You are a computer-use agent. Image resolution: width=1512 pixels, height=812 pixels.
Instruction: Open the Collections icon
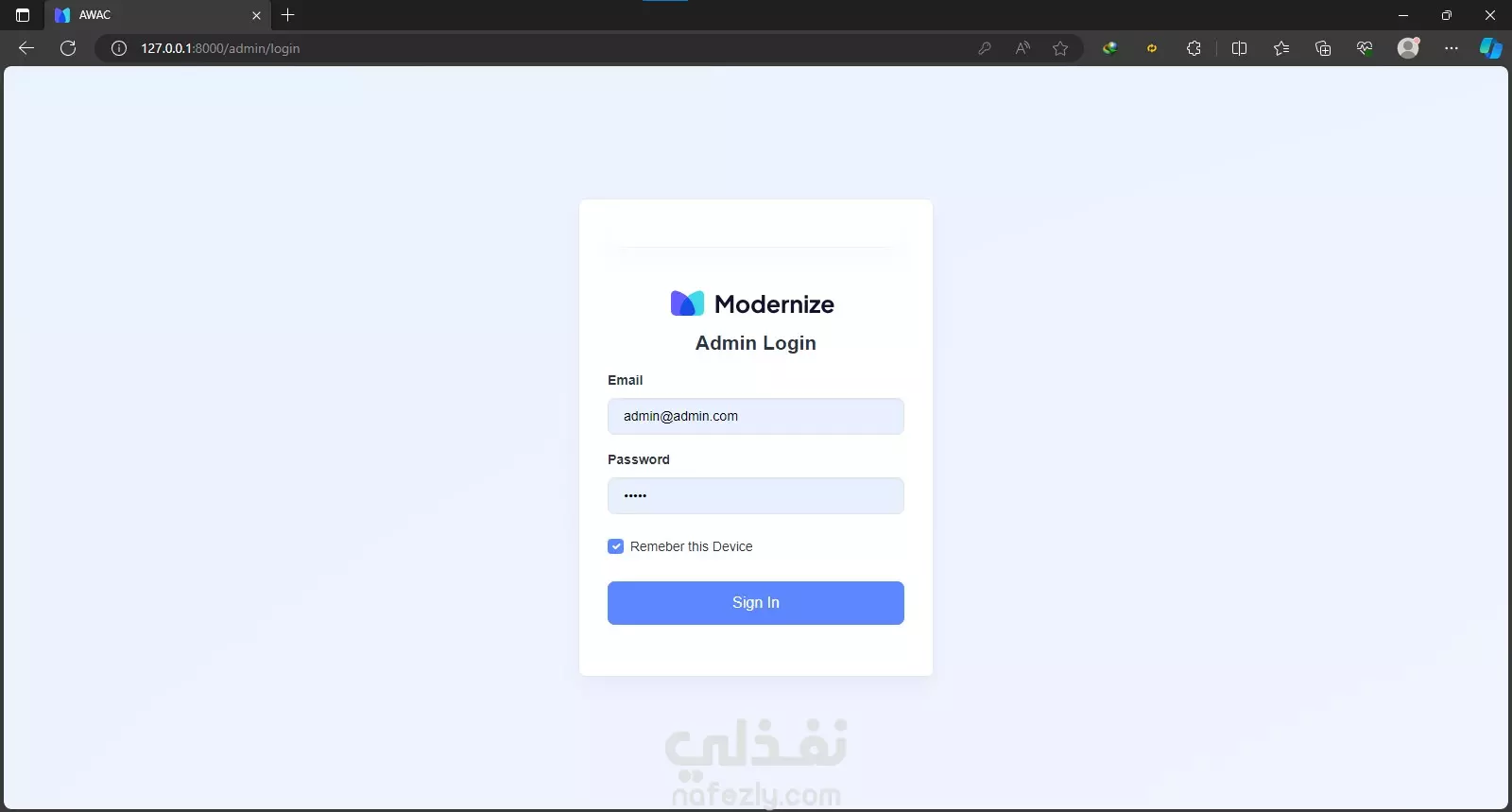pos(1323,48)
